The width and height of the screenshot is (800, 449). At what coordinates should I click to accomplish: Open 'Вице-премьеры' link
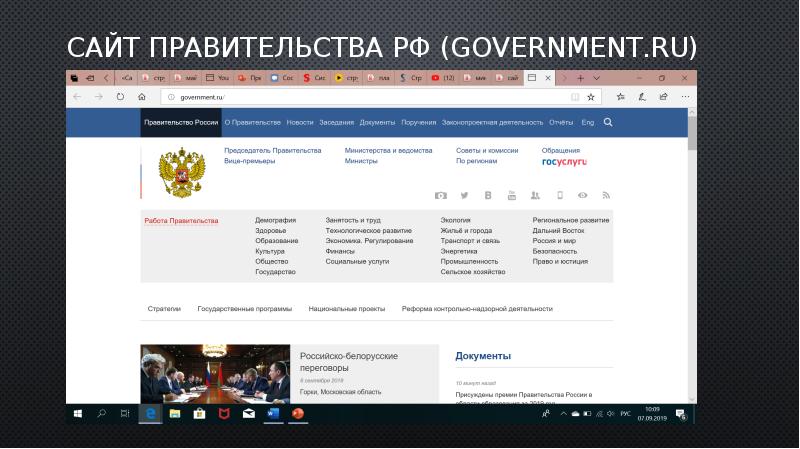point(249,161)
